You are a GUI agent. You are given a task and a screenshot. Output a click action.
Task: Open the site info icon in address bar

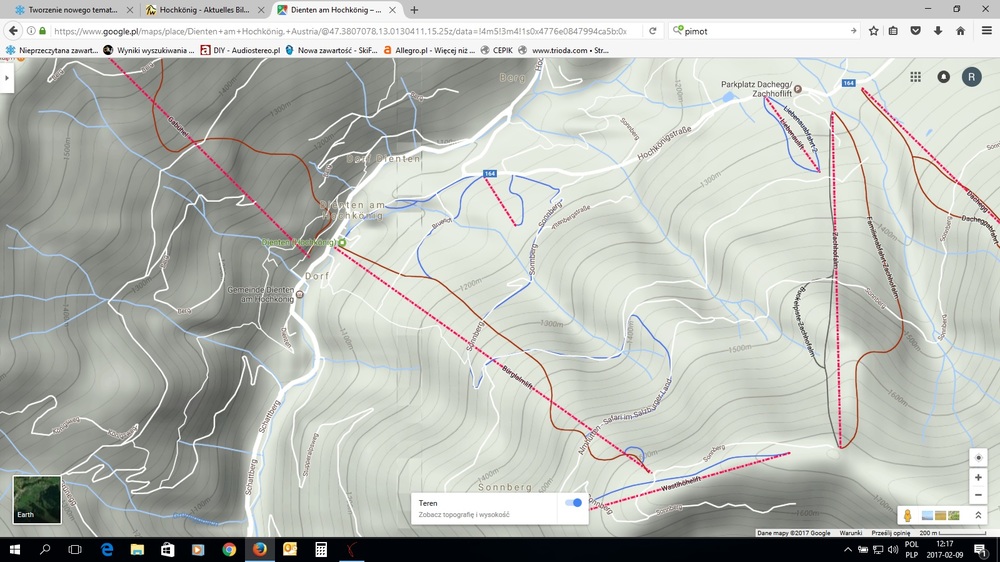pos(31,31)
